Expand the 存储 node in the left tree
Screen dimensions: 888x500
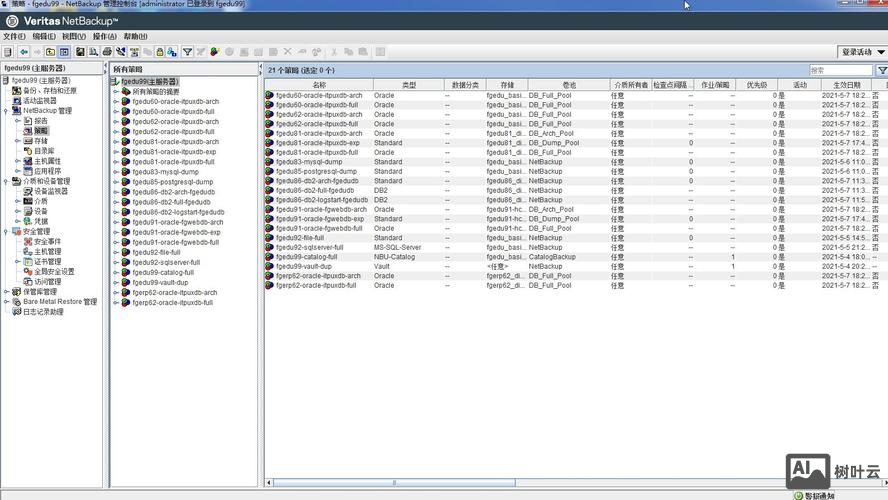(17, 141)
